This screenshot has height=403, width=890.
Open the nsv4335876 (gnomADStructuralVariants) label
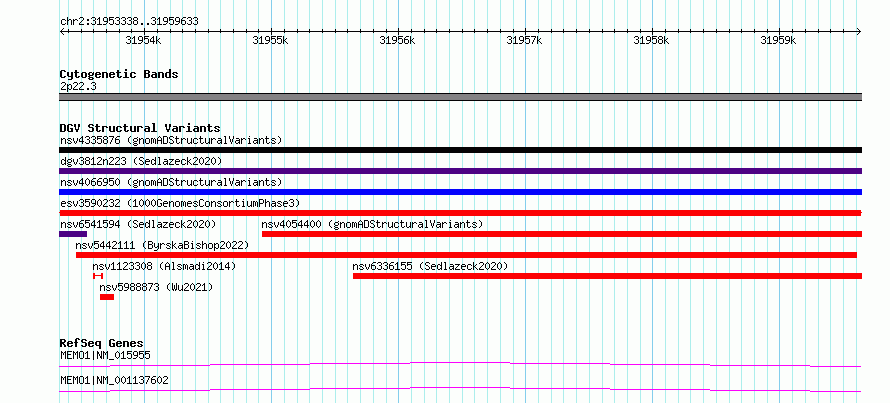pos(171,140)
